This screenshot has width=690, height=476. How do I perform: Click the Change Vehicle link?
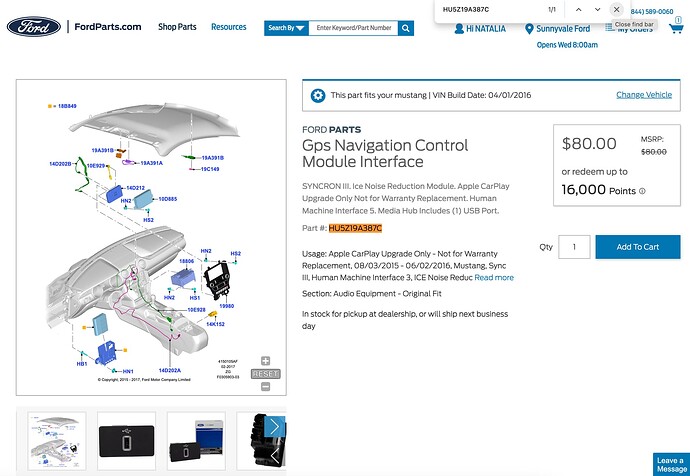coord(643,95)
